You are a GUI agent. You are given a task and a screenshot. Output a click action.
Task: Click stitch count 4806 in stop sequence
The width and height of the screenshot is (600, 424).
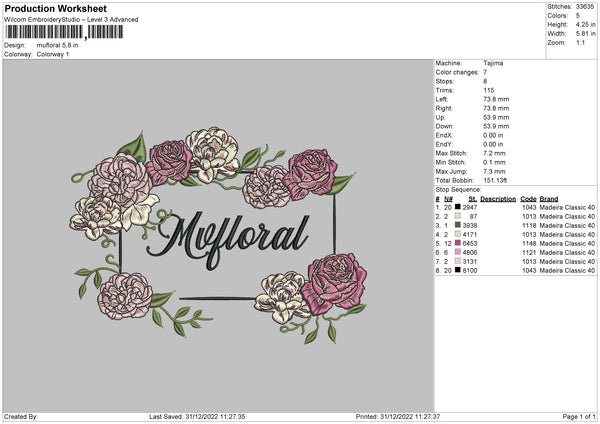tap(470, 253)
